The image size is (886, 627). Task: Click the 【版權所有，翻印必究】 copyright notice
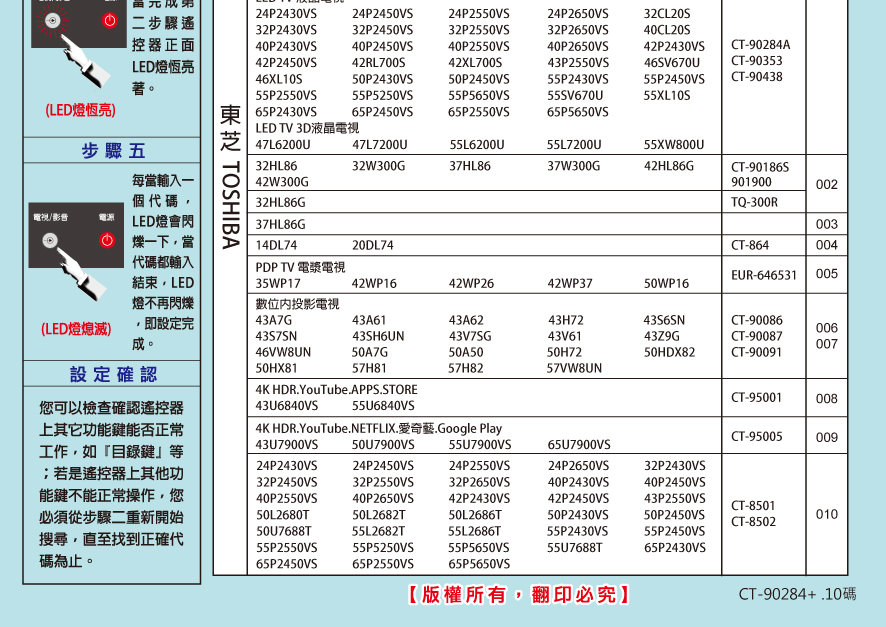518,595
